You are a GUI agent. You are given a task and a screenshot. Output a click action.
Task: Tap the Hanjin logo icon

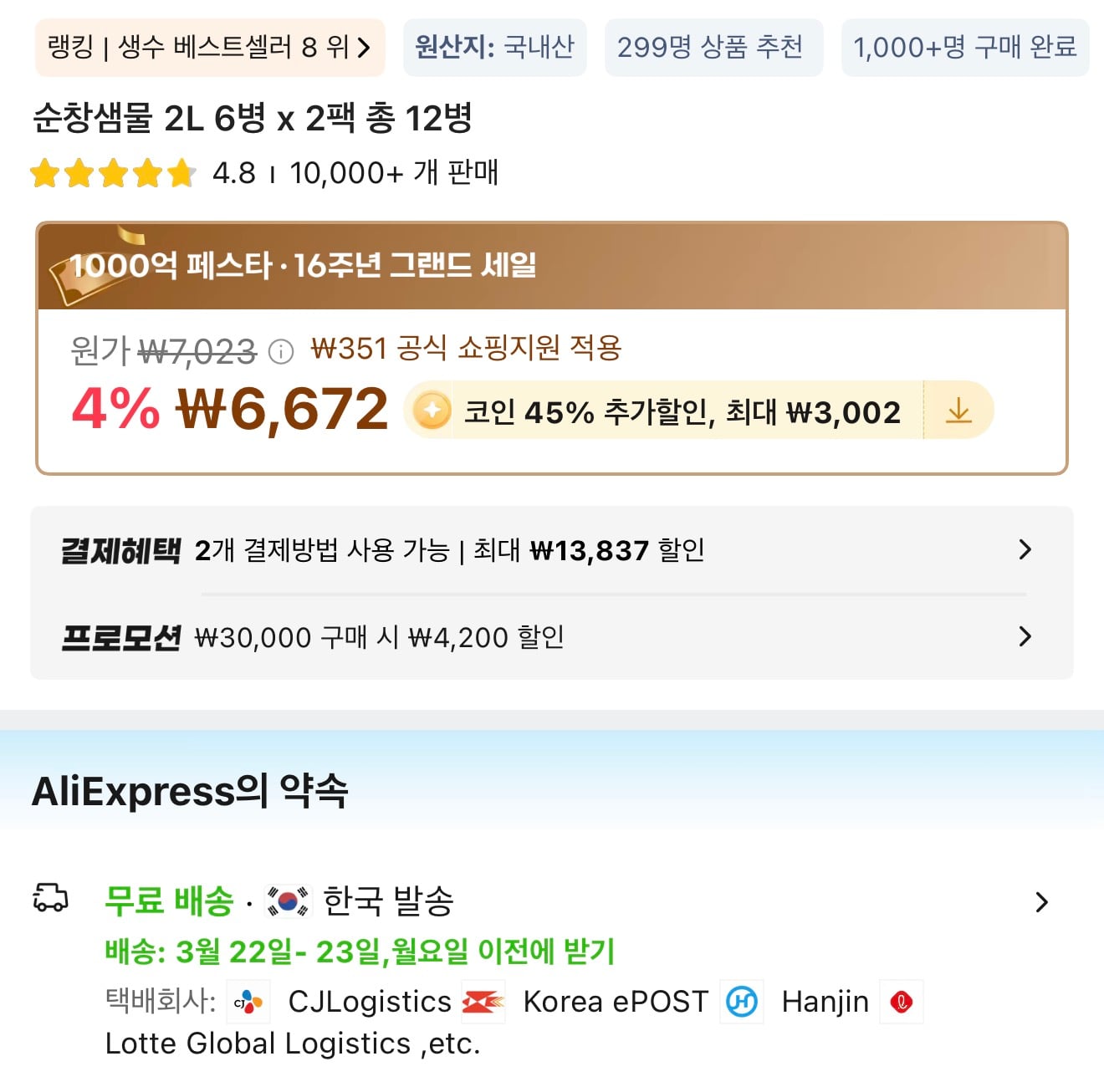pos(742,1002)
